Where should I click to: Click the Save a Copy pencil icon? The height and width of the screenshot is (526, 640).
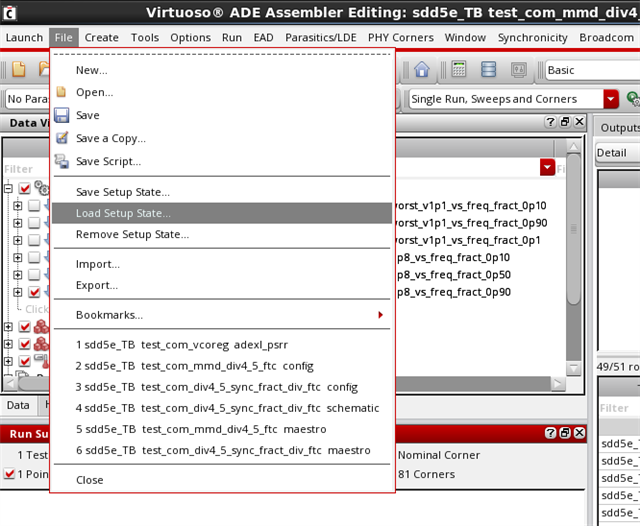[62, 138]
